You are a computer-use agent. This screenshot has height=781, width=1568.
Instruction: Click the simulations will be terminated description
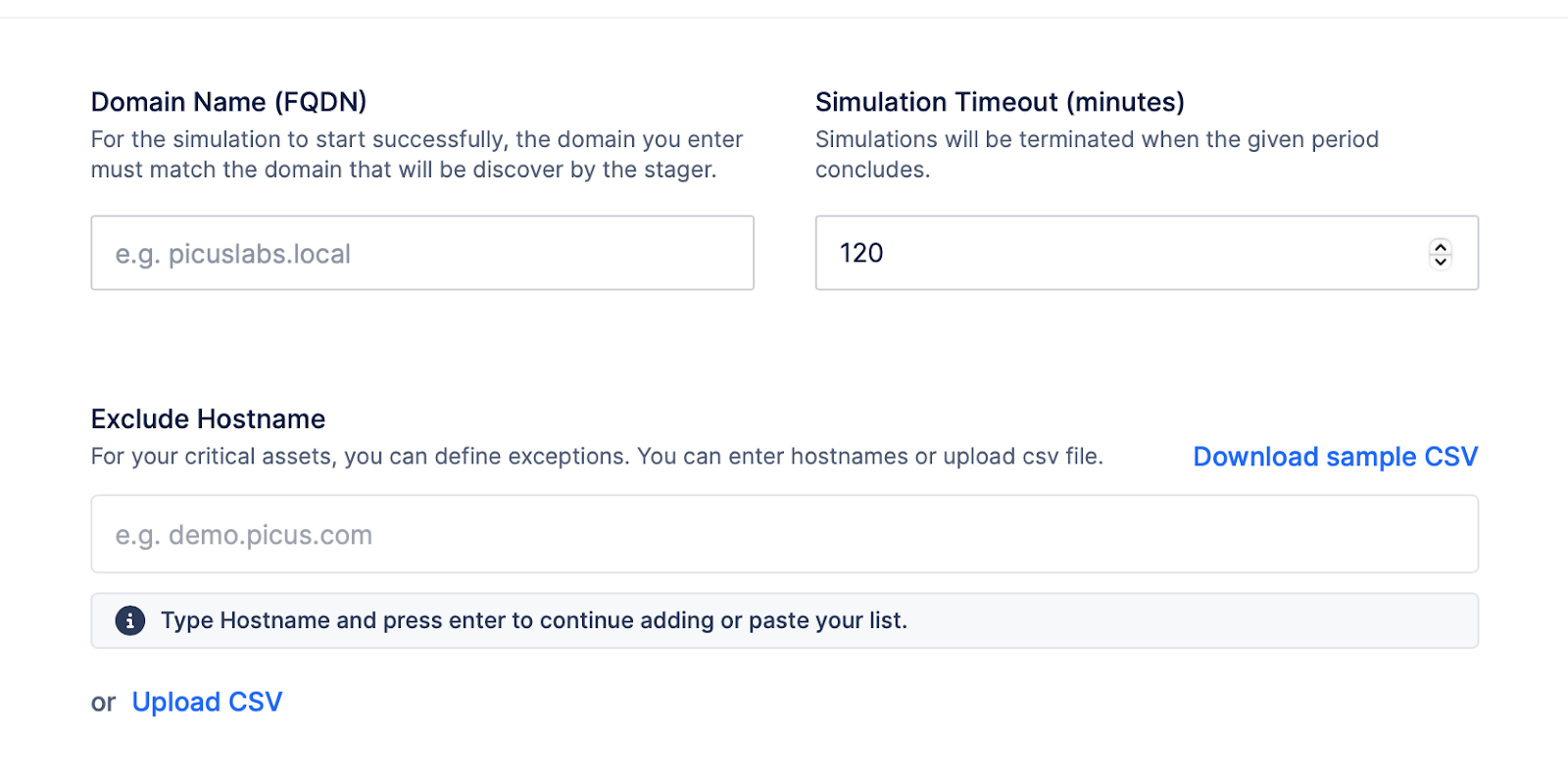pos(1096,154)
